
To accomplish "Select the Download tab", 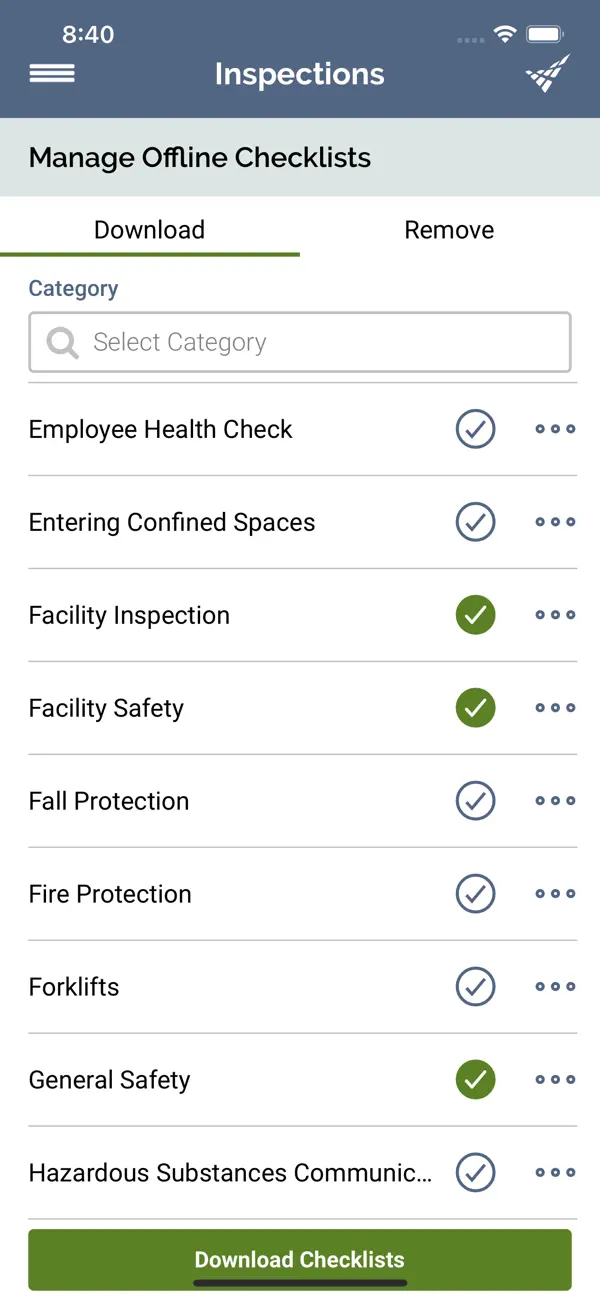I will pyautogui.click(x=149, y=229).
